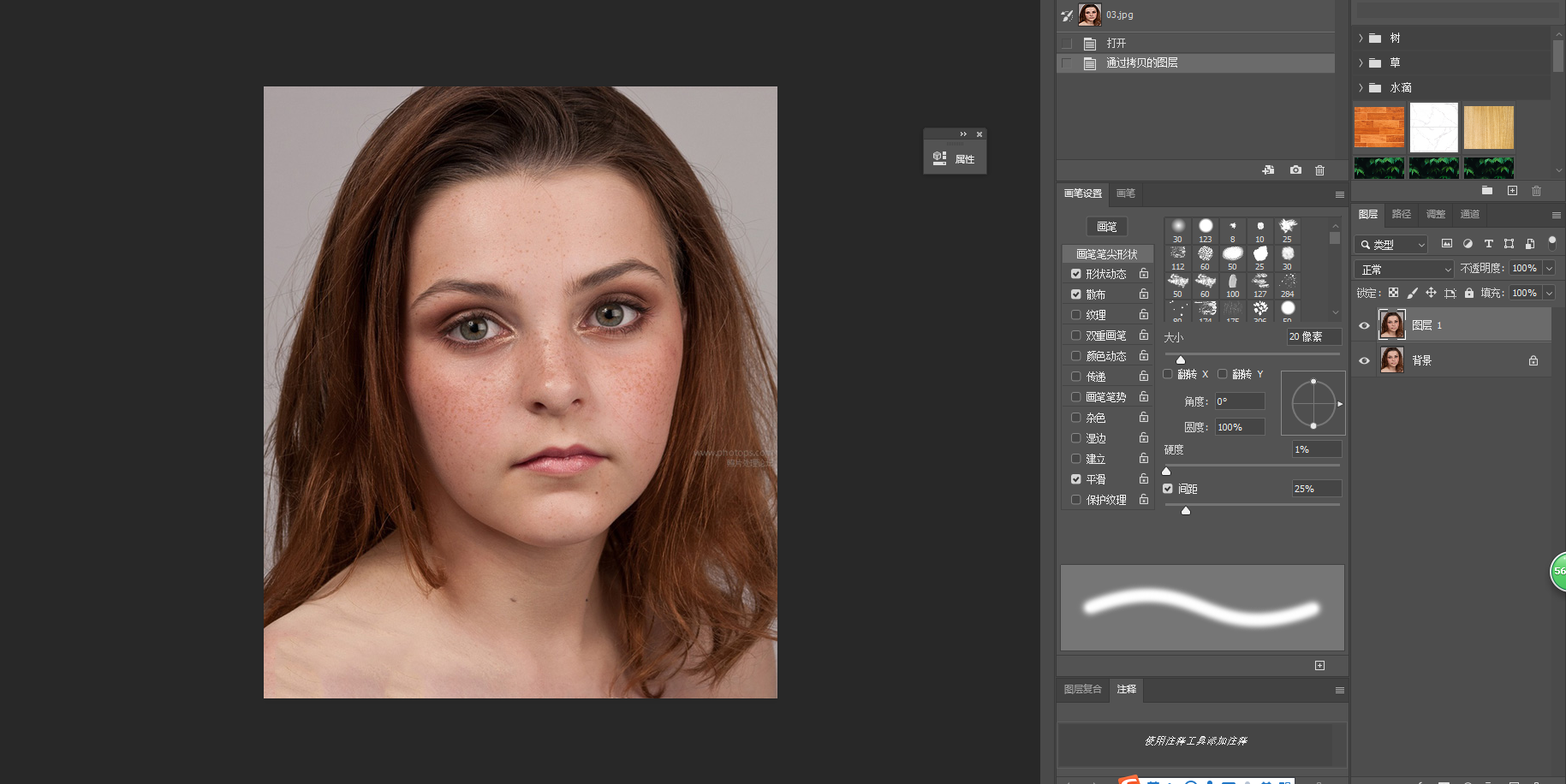Enable the 纹理 brush option checkbox
1566x784 pixels.
(x=1076, y=315)
